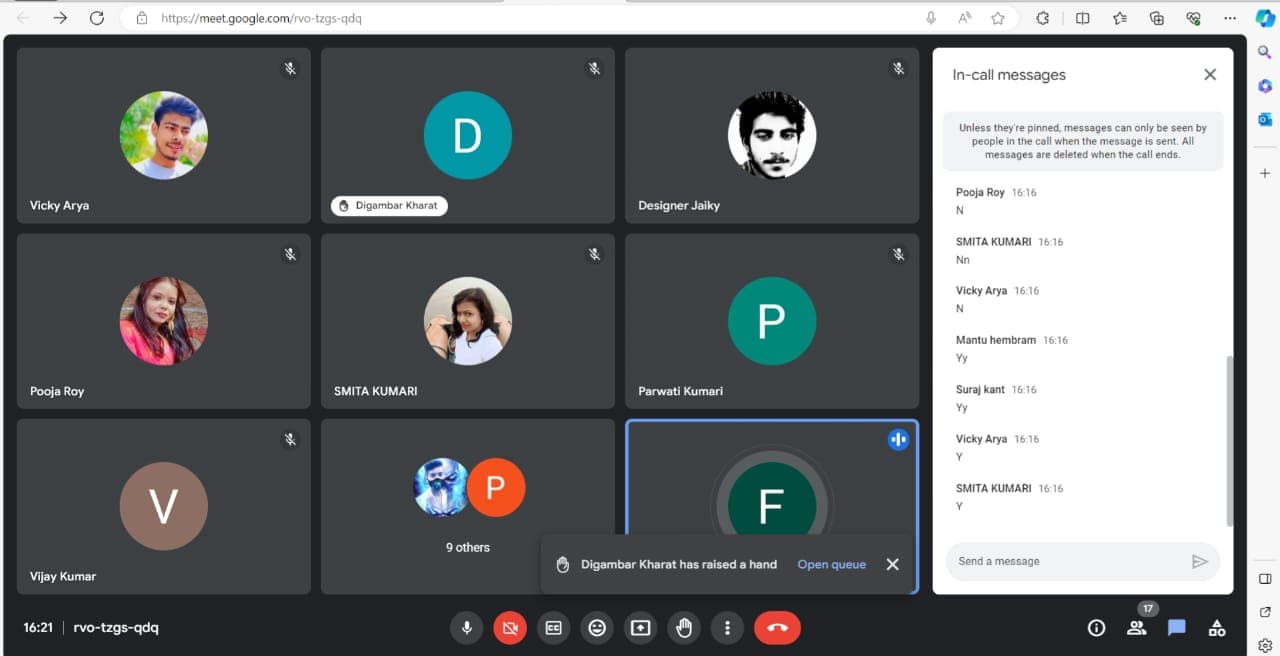Raise hand using the hand icon

684,628
